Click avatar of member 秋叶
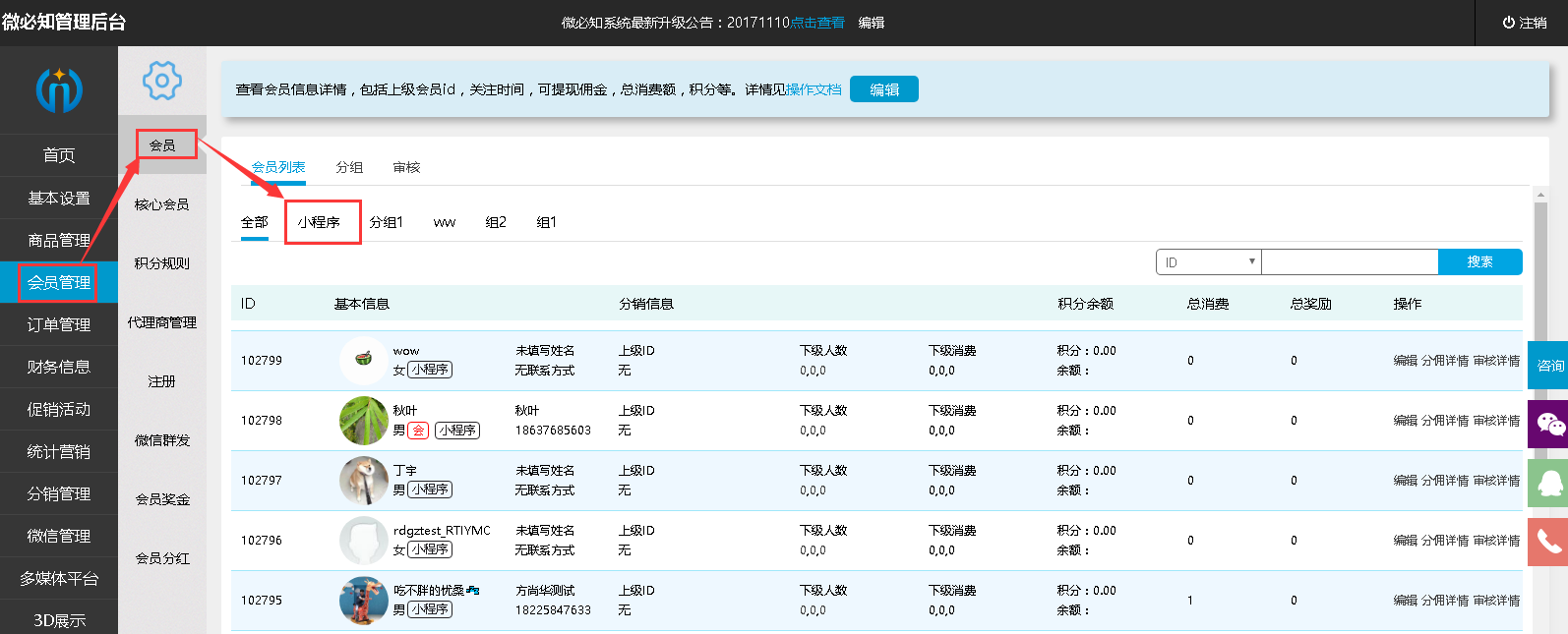Screen dimensions: 1568x634 click(x=363, y=421)
